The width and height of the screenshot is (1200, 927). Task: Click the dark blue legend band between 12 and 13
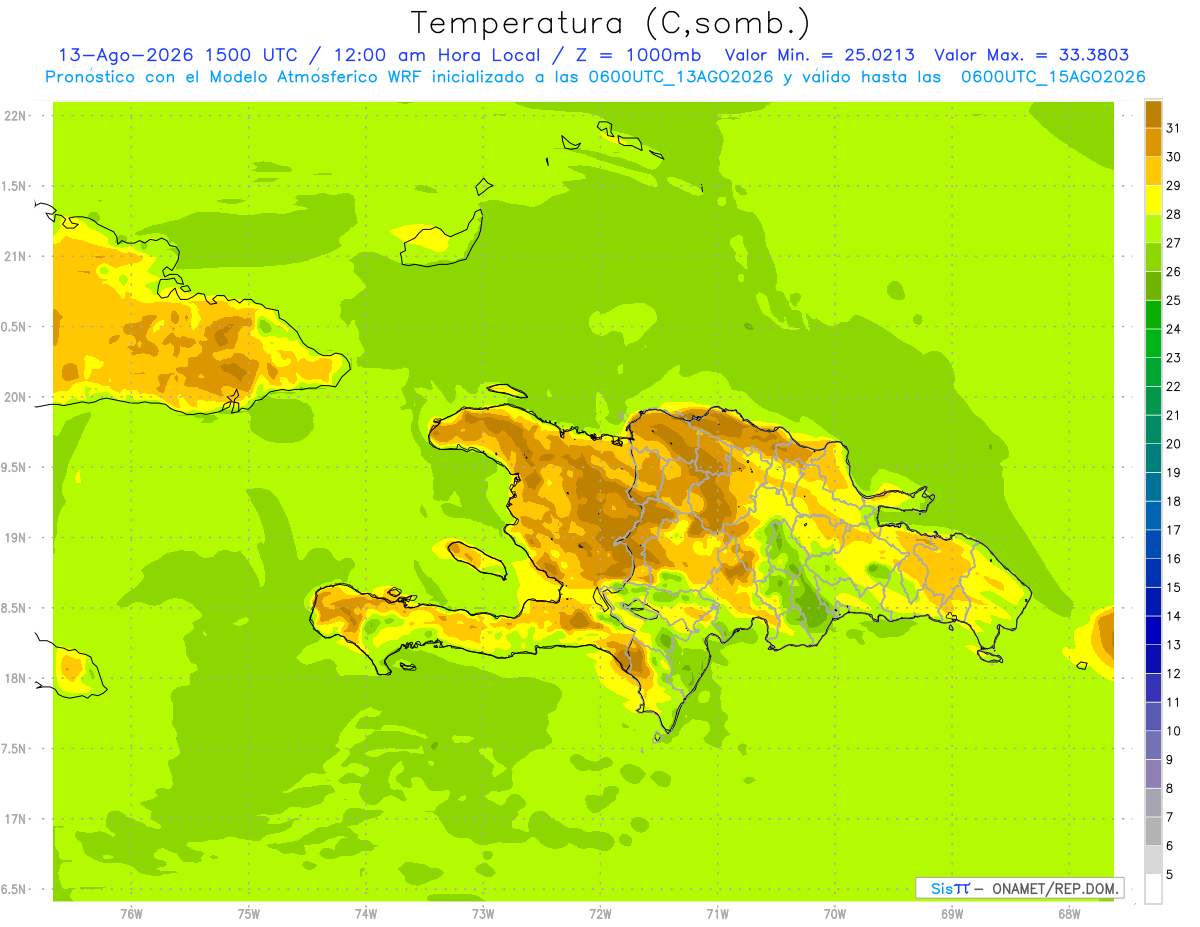pos(1153,659)
